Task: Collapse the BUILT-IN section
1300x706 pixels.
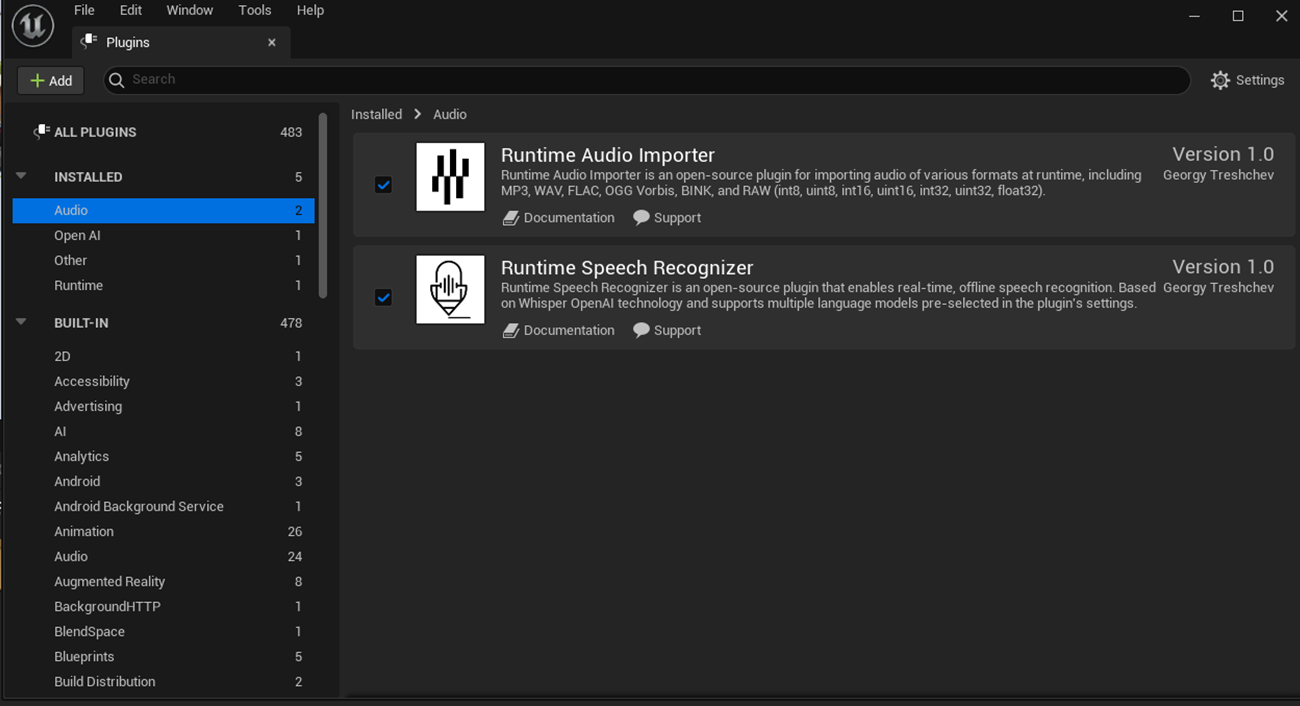Action: (21, 322)
